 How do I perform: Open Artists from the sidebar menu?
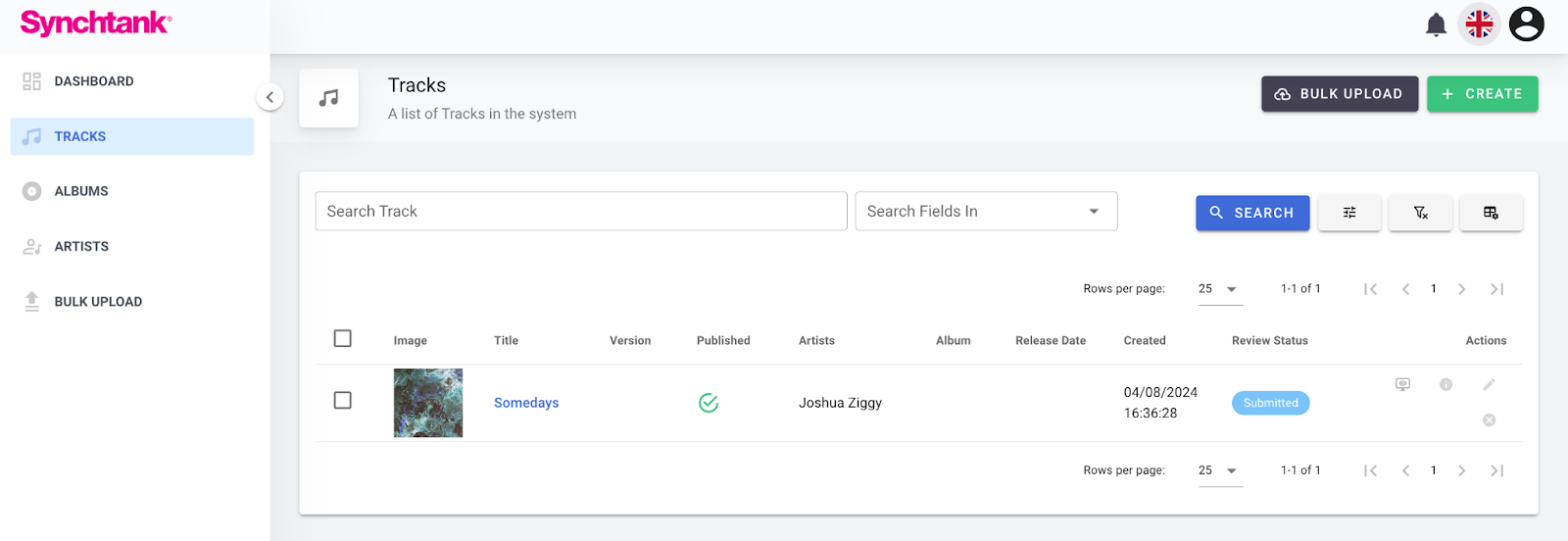pos(81,247)
